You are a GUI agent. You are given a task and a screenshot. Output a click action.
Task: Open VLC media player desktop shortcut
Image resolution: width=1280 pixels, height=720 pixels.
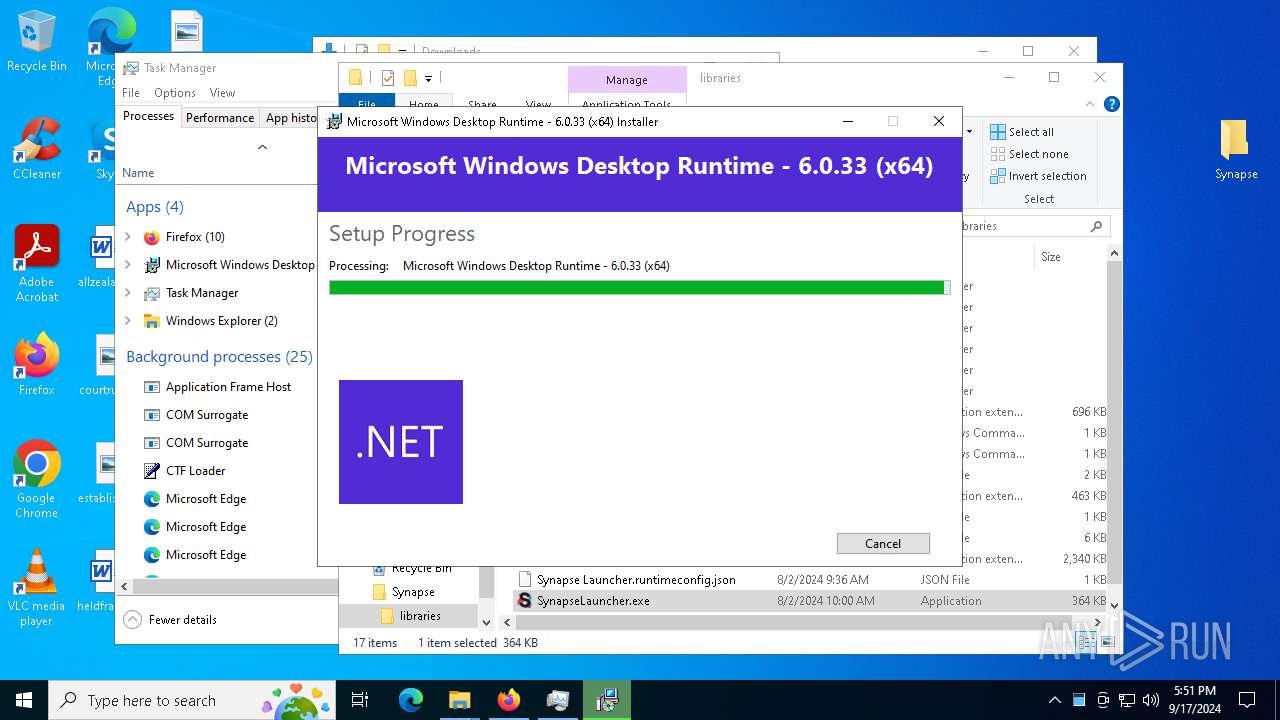(37, 588)
